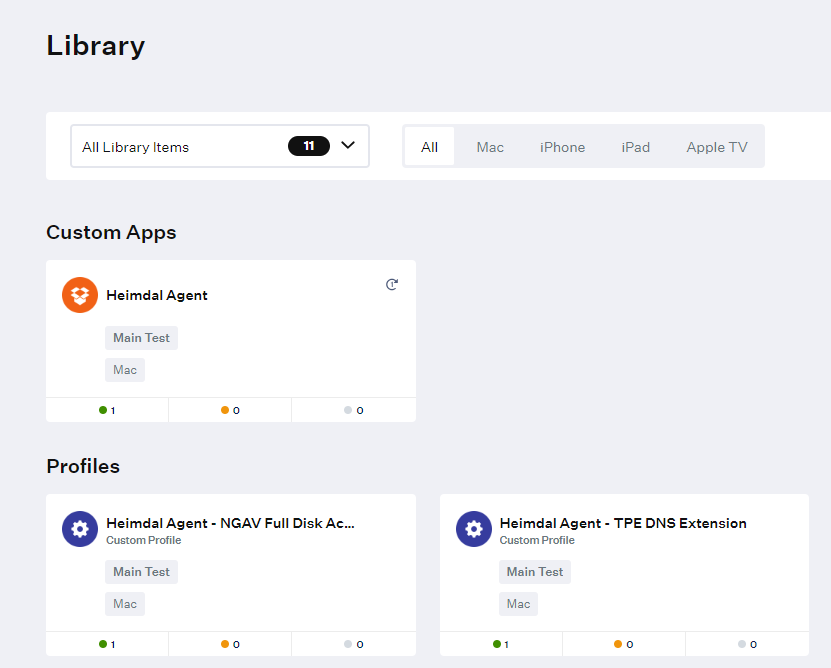
Task: Click gray status dot on TPE DNS Extension card
Action: pyautogui.click(x=742, y=644)
